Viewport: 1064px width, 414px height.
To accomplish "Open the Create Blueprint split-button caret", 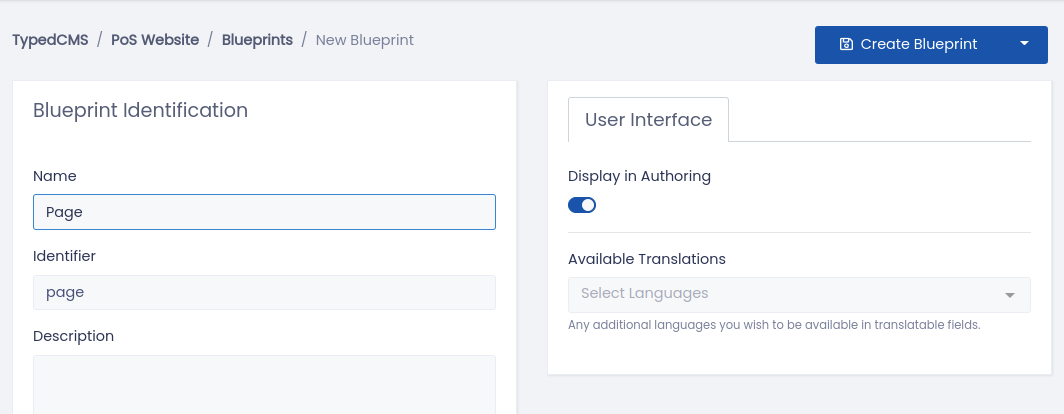I will [1025, 43].
